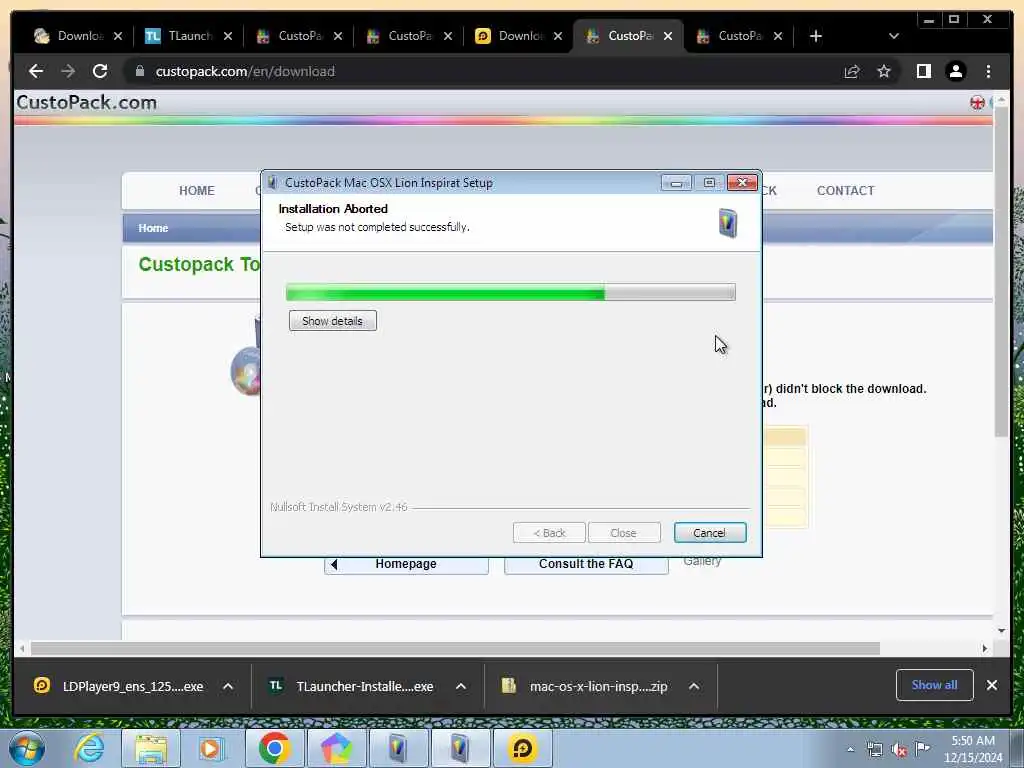The height and width of the screenshot is (768, 1024).
Task: Click the Homepage button
Action: coord(406,564)
